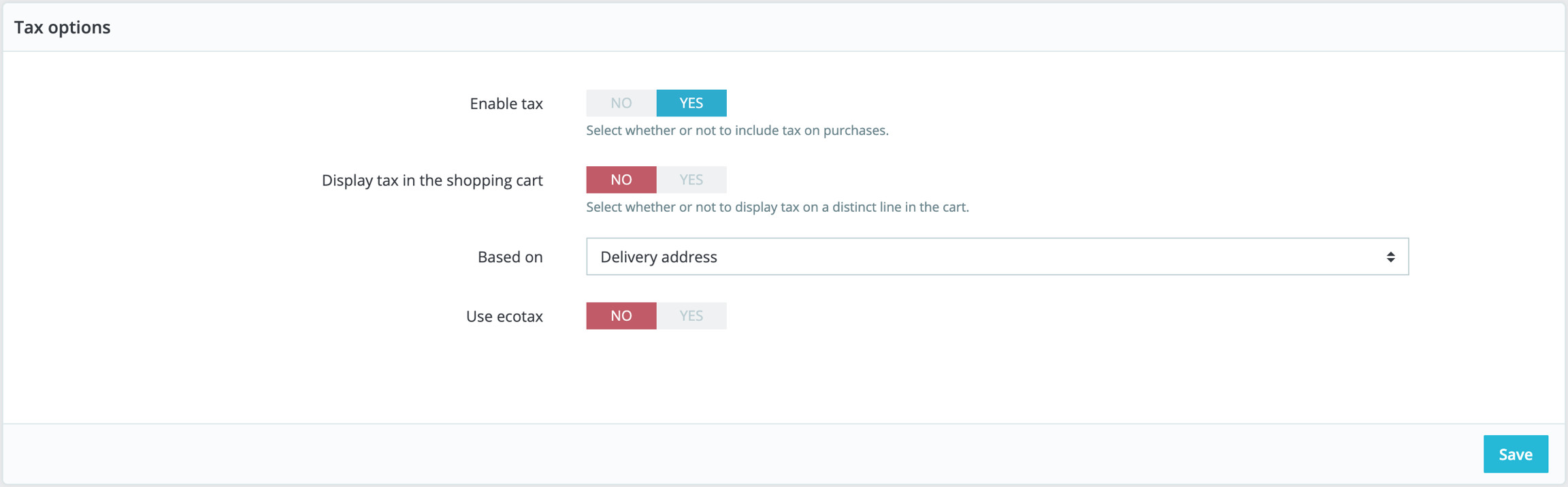Click the word 'cart' ending the display tax hint
This screenshot has height=487, width=1568.
tap(953, 207)
